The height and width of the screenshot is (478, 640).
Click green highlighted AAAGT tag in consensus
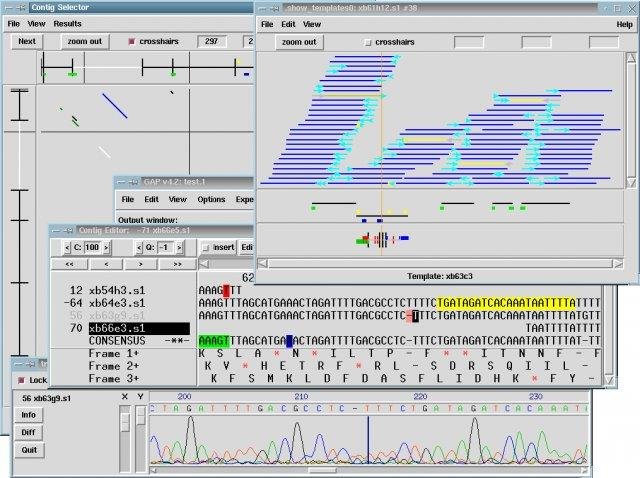(214, 341)
